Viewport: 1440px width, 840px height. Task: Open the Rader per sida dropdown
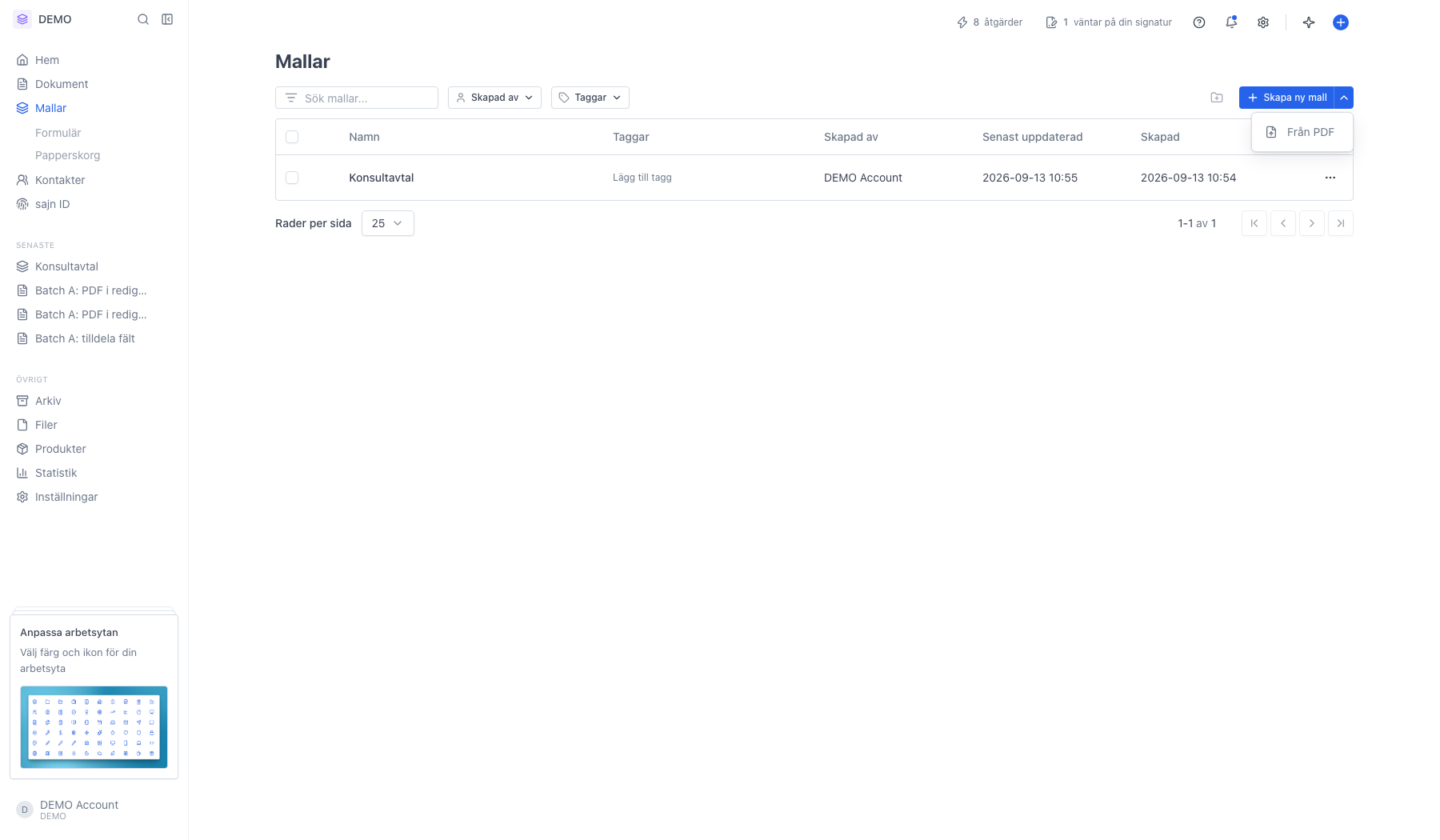click(388, 223)
